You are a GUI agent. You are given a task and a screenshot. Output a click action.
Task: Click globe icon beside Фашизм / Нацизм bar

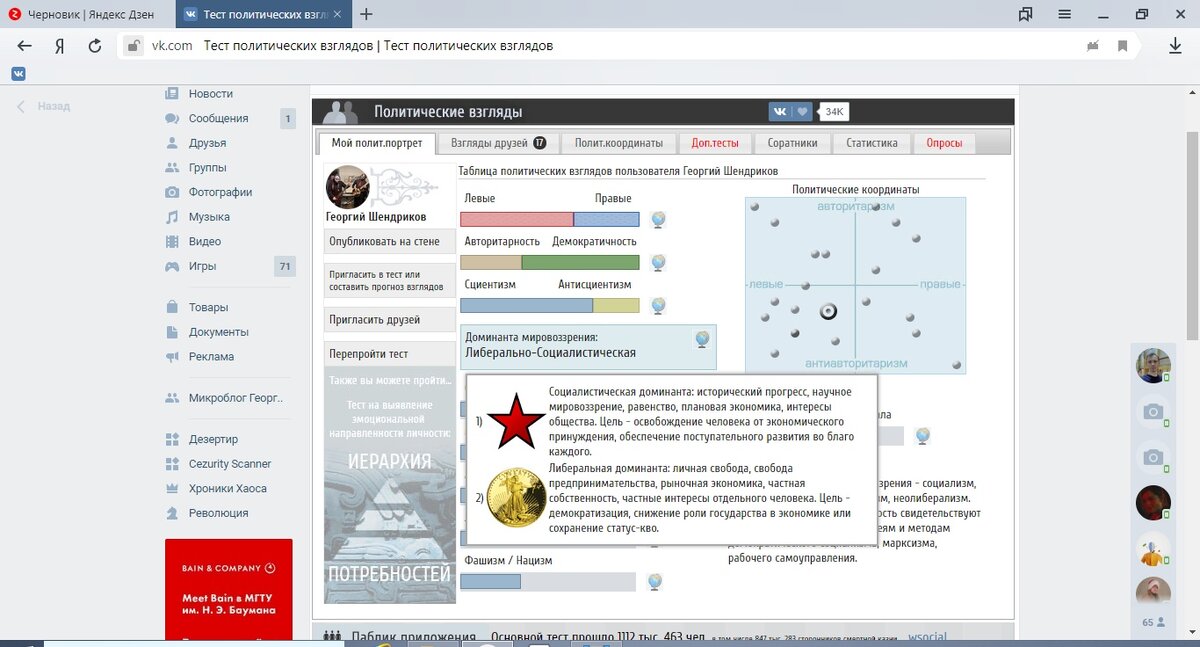tap(655, 582)
